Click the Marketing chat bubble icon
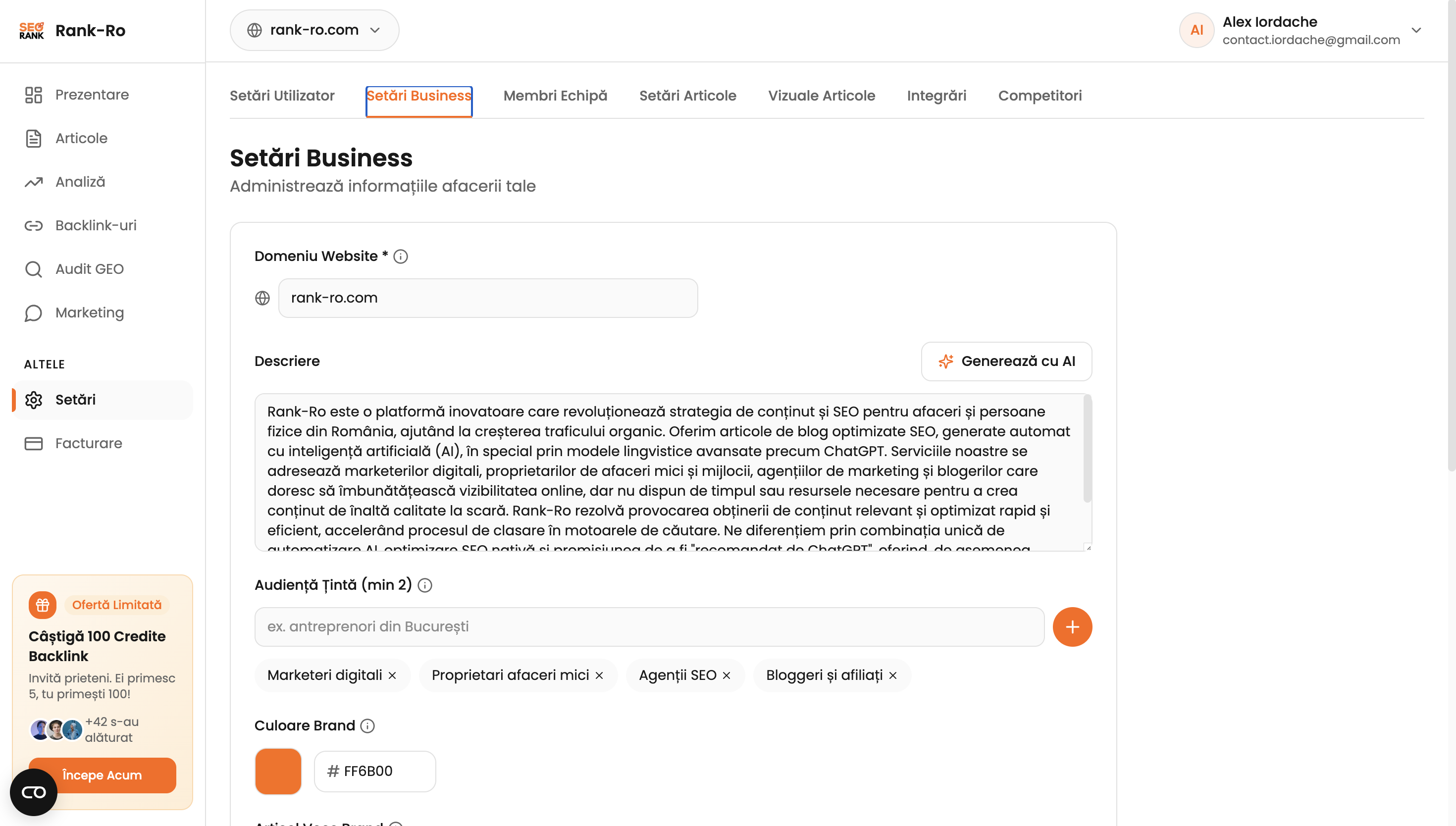Screen dimensions: 1456x826 (x=34, y=312)
